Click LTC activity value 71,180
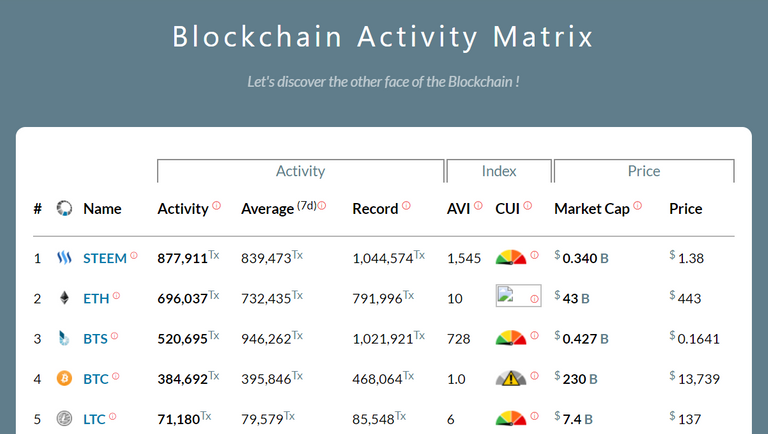768x434 pixels. click(179, 419)
